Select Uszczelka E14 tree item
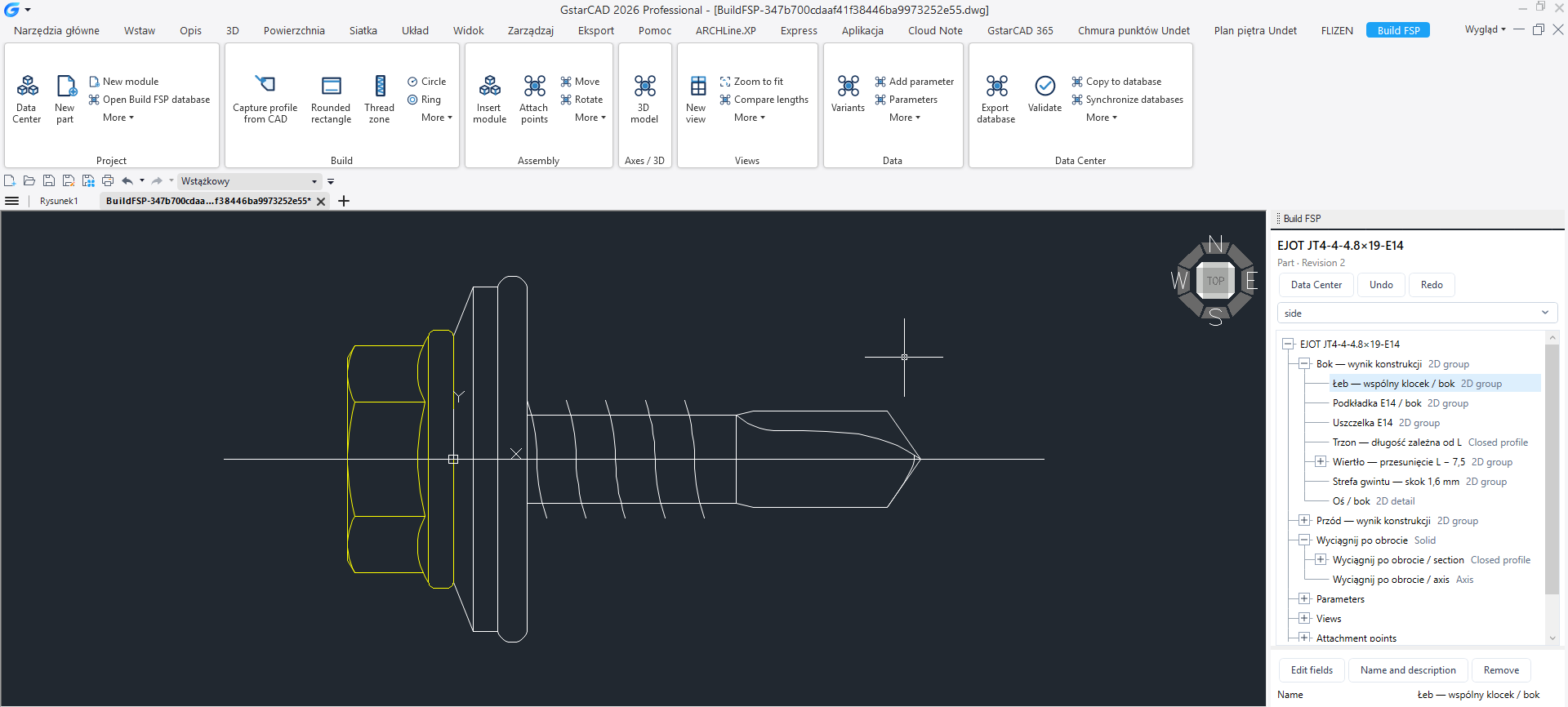Screen dimensions: 1568x707 pos(1362,423)
